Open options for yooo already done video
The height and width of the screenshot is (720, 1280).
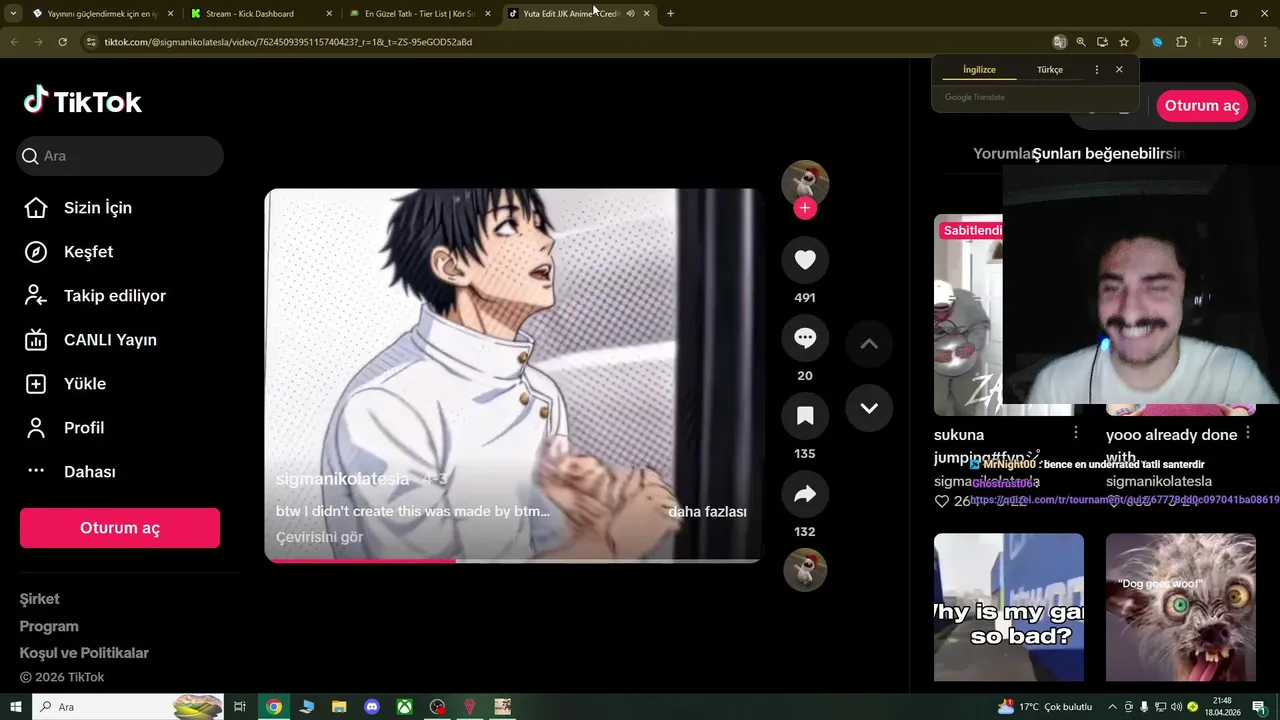pos(1248,433)
